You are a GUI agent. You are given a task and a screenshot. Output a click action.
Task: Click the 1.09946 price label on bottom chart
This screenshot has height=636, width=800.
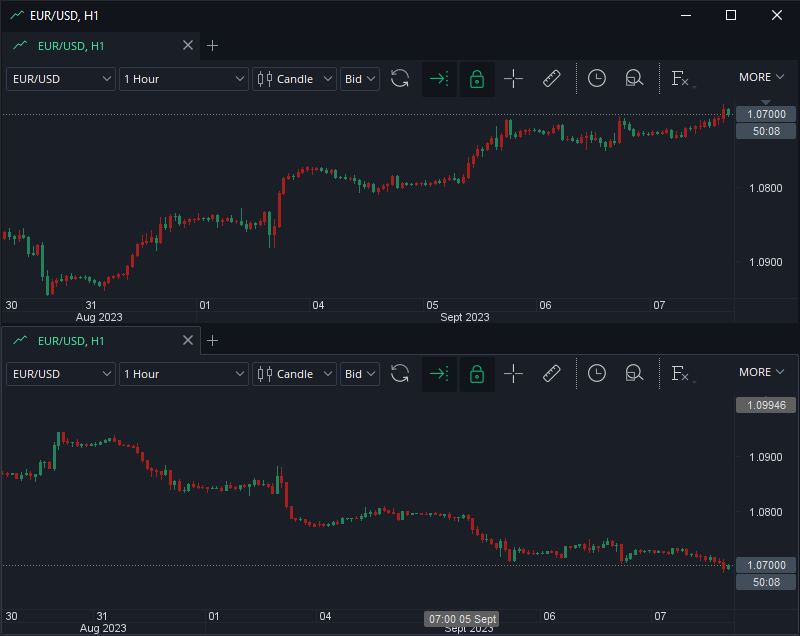(x=766, y=405)
